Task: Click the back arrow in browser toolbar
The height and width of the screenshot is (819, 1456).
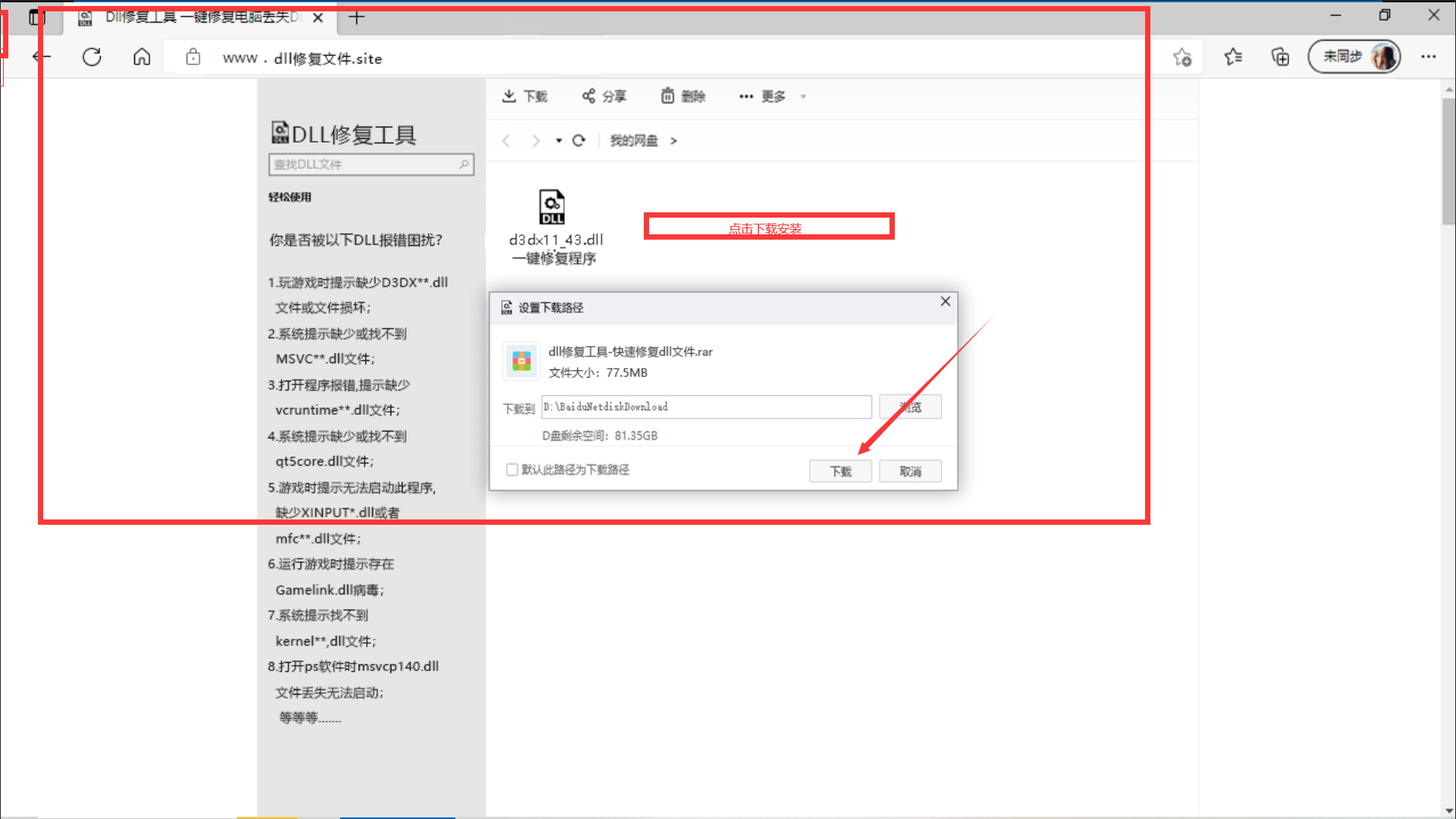Action: pyautogui.click(x=42, y=57)
